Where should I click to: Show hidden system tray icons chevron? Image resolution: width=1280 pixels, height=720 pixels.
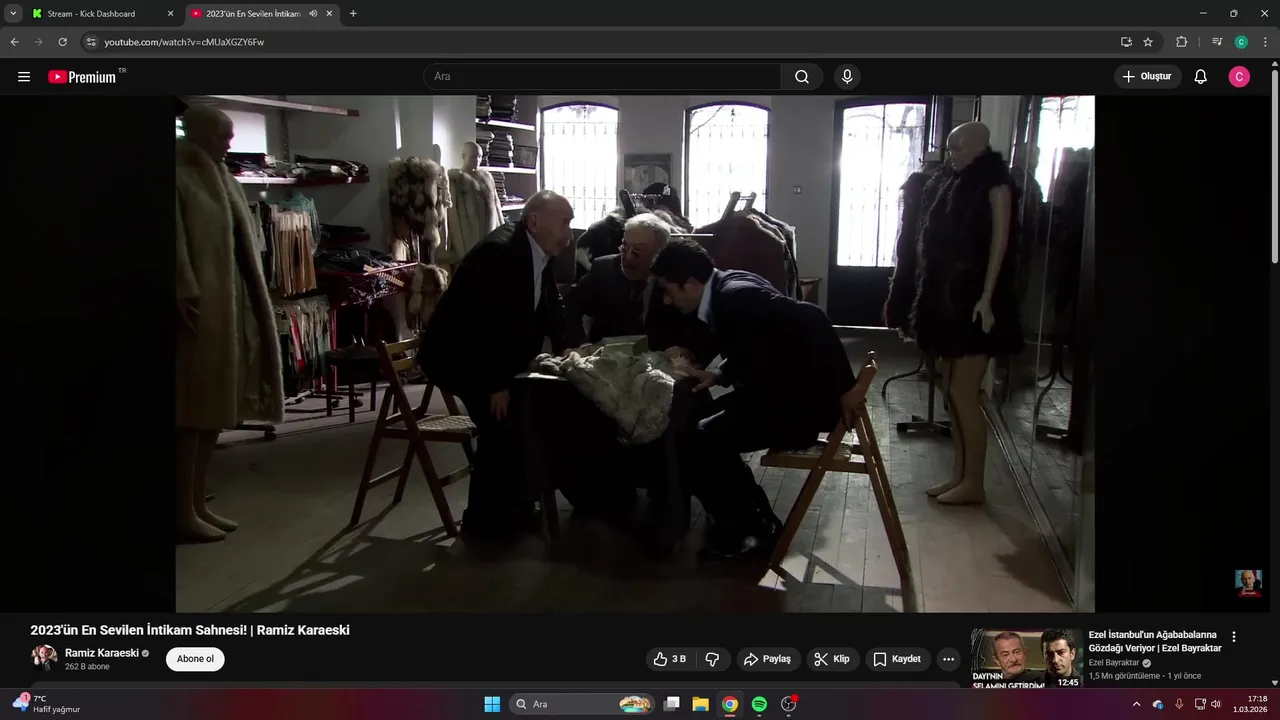(1136, 704)
